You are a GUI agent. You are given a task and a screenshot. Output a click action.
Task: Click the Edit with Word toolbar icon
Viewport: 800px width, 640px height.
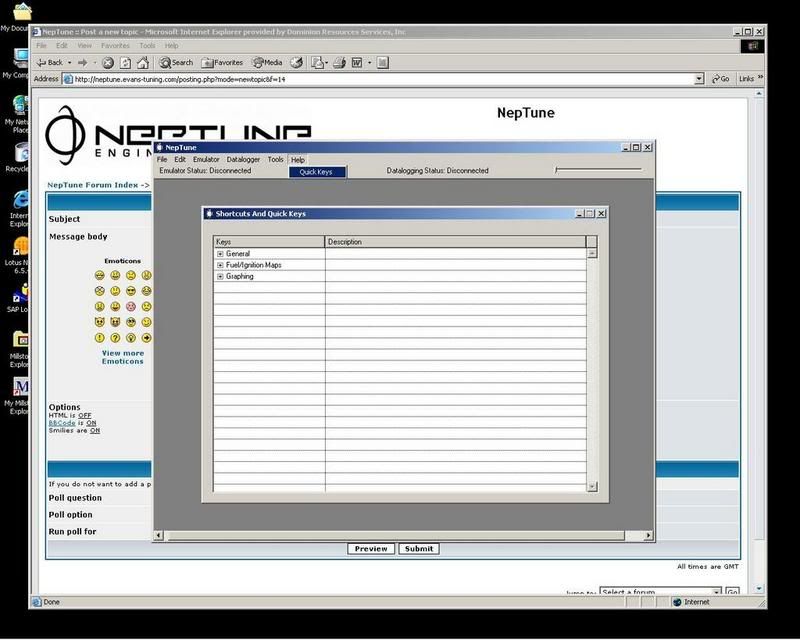357,63
